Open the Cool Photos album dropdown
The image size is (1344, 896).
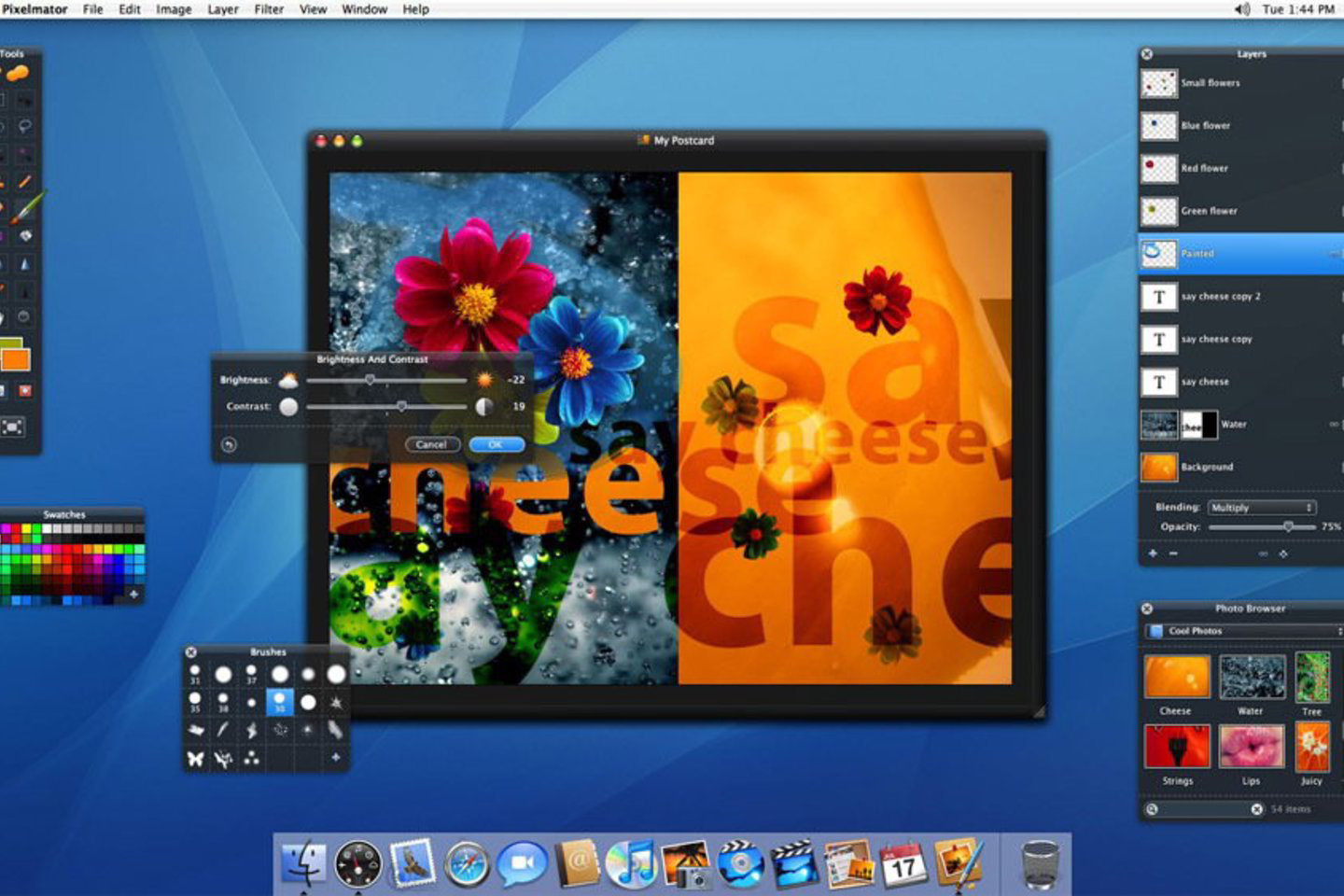pyautogui.click(x=1245, y=632)
